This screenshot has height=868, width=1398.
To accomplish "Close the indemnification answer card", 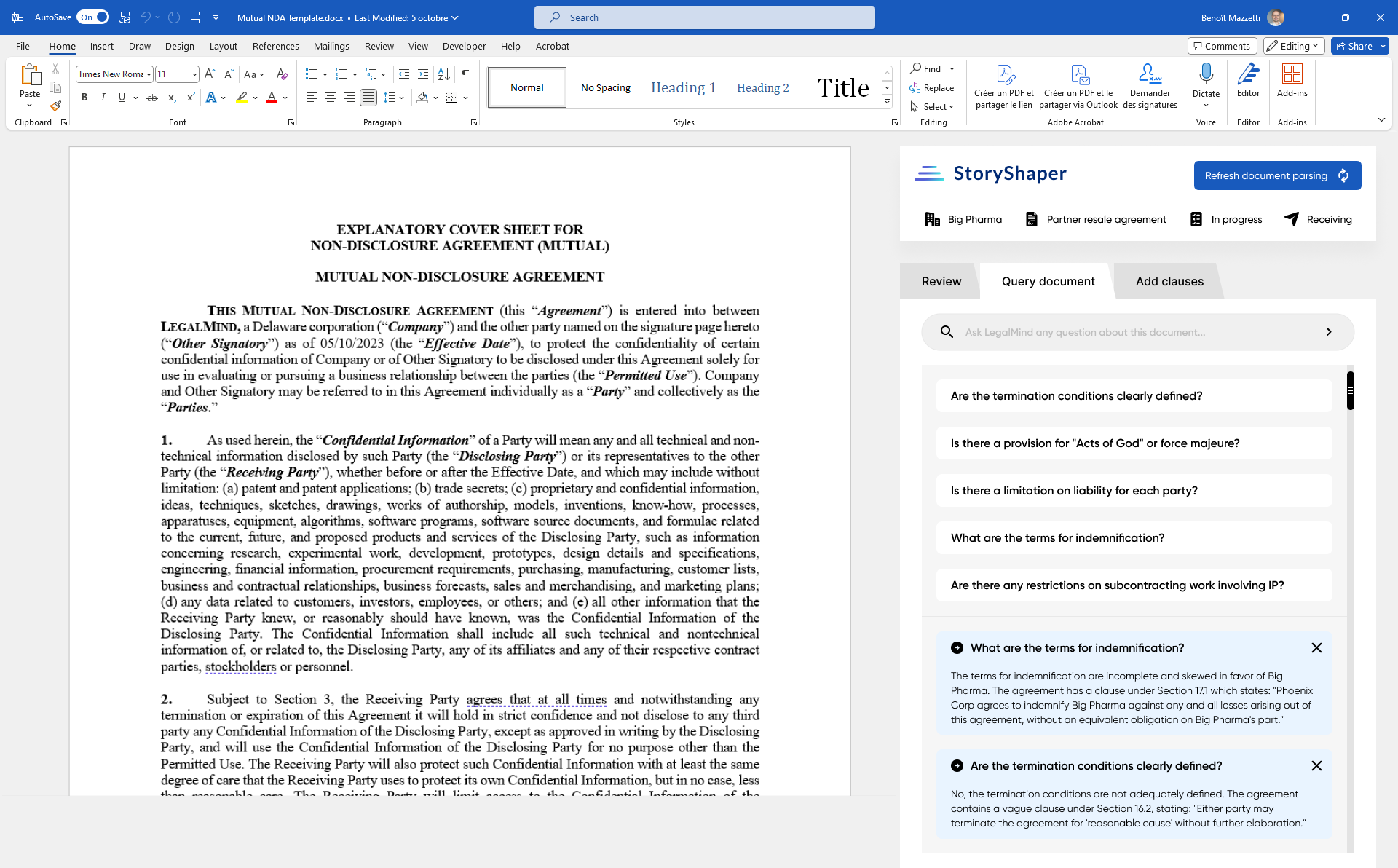I will 1316,648.
